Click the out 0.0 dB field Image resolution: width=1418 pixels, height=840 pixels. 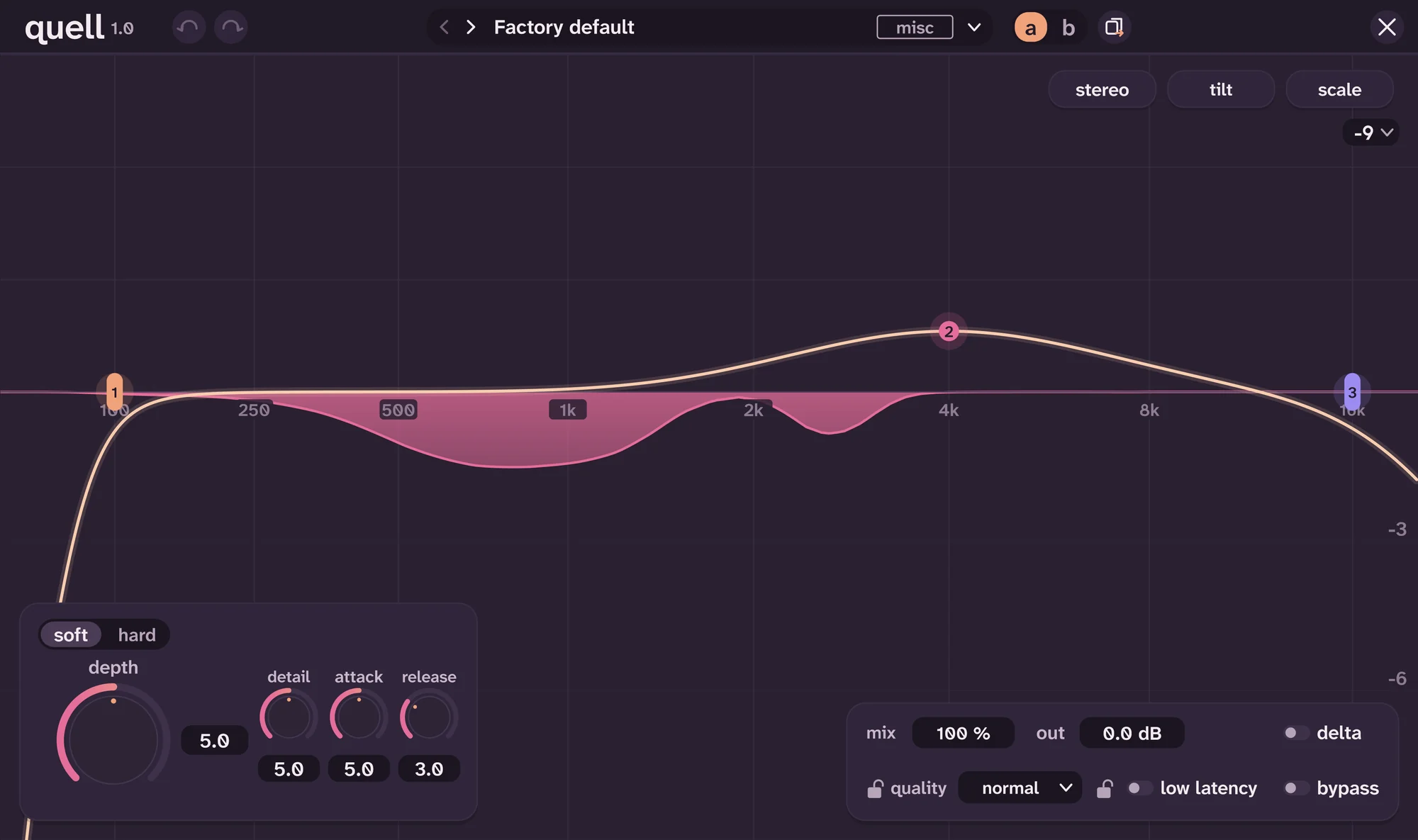click(x=1132, y=733)
